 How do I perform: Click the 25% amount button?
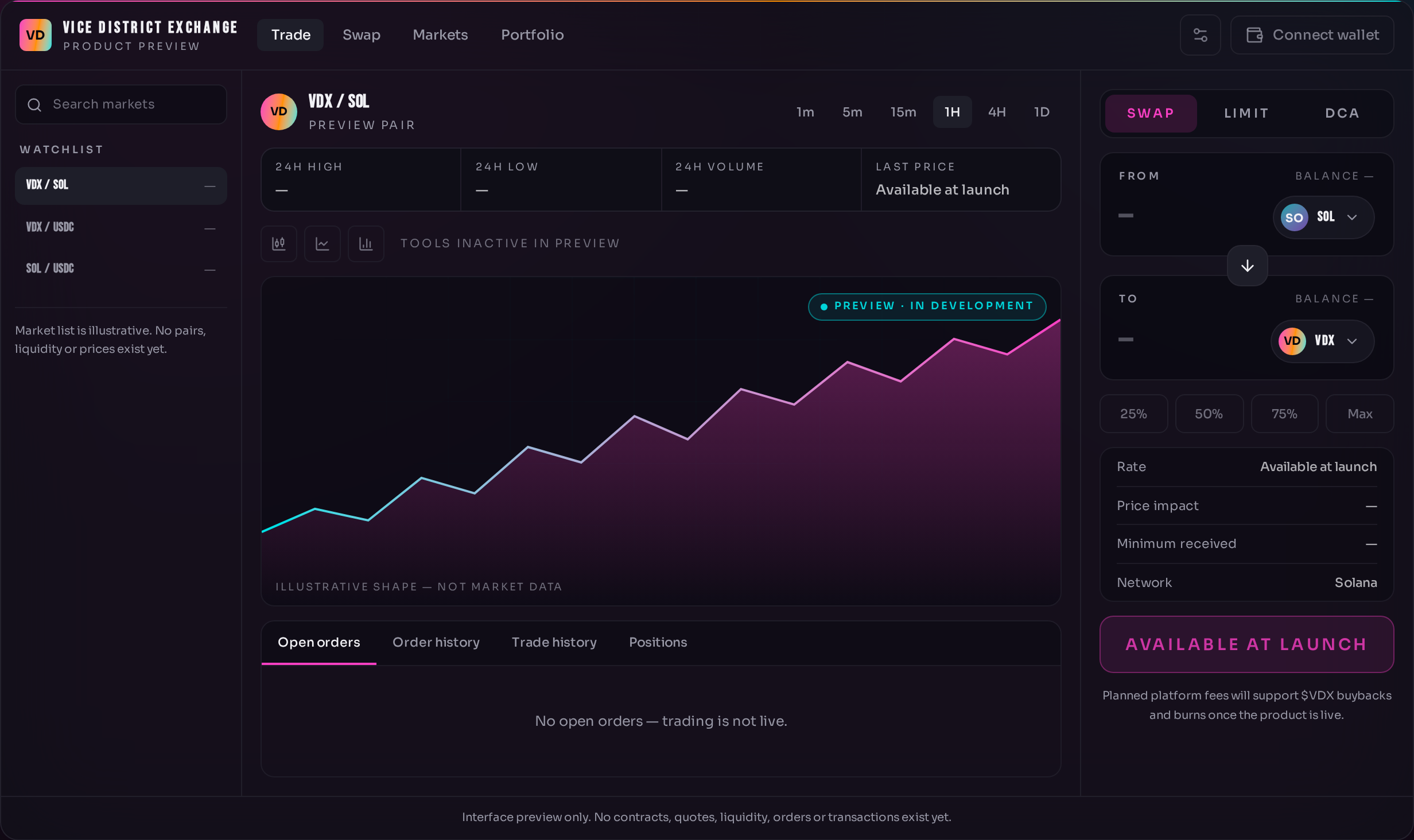click(x=1133, y=414)
